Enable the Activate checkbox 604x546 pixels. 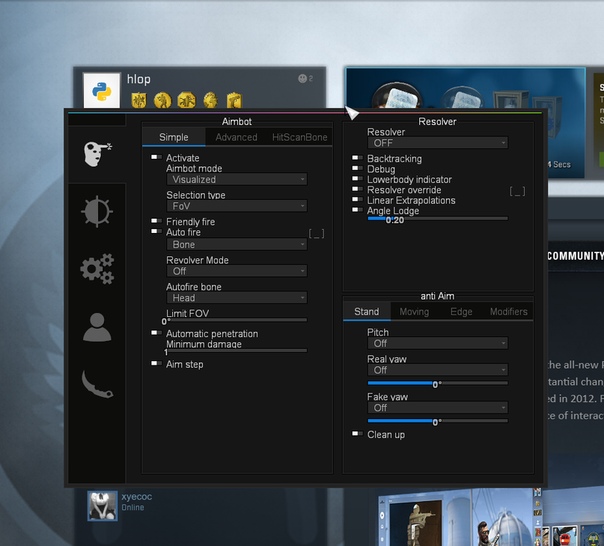tap(156, 158)
